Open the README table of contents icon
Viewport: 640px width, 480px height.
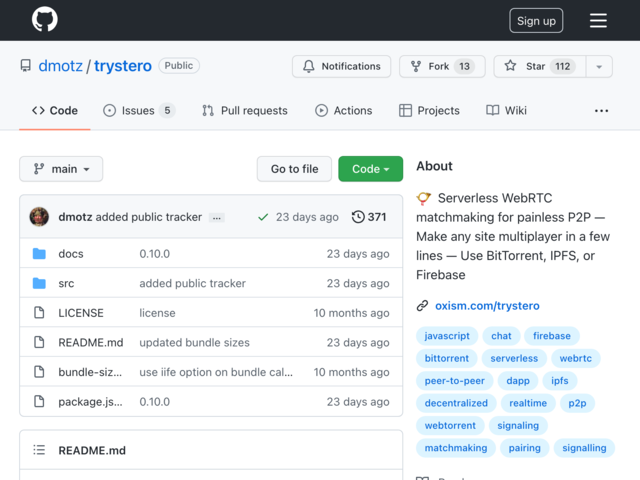coord(39,450)
